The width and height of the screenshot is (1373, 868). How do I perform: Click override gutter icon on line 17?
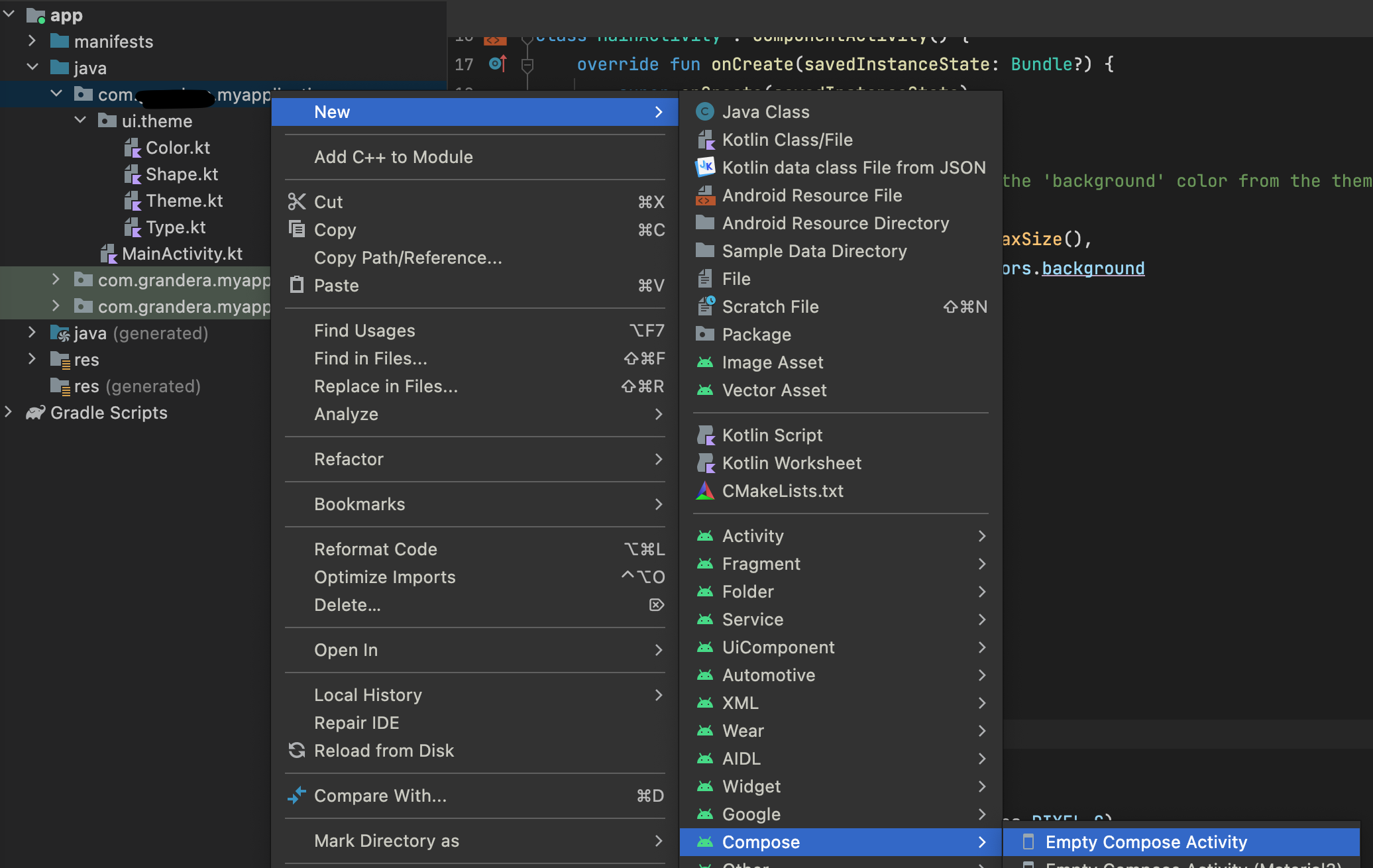point(498,64)
